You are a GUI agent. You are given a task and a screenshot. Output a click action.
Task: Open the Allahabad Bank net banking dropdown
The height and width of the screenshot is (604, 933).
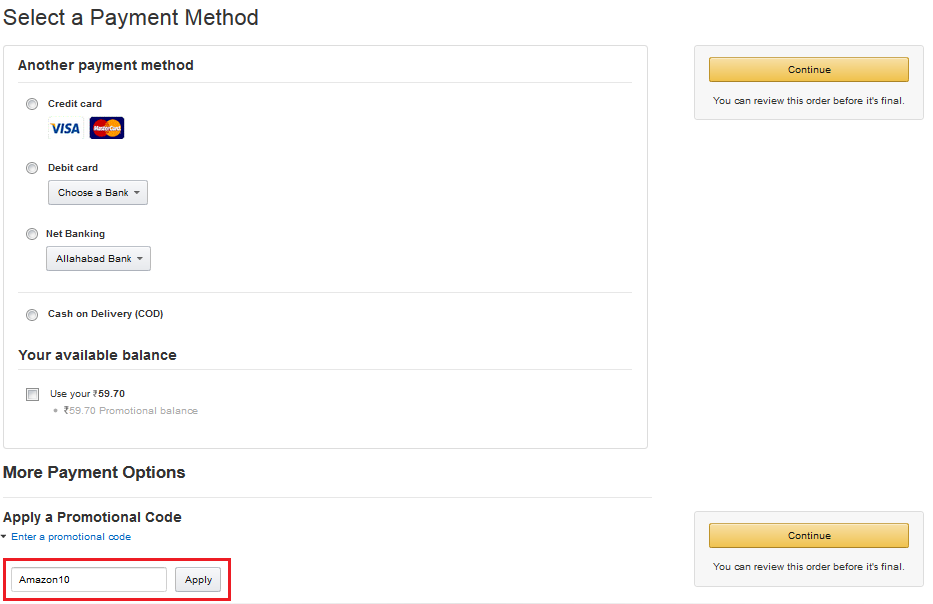tap(98, 258)
